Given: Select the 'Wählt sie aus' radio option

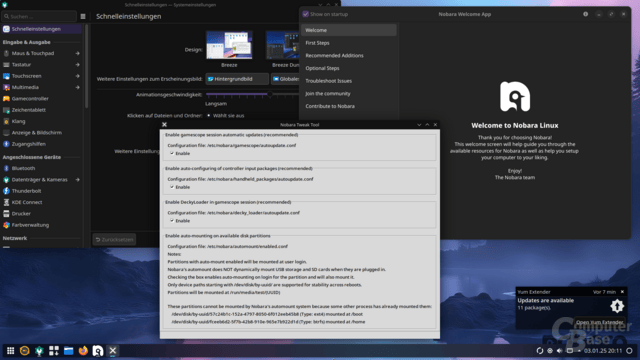Looking at the screenshot, I should 209,116.
